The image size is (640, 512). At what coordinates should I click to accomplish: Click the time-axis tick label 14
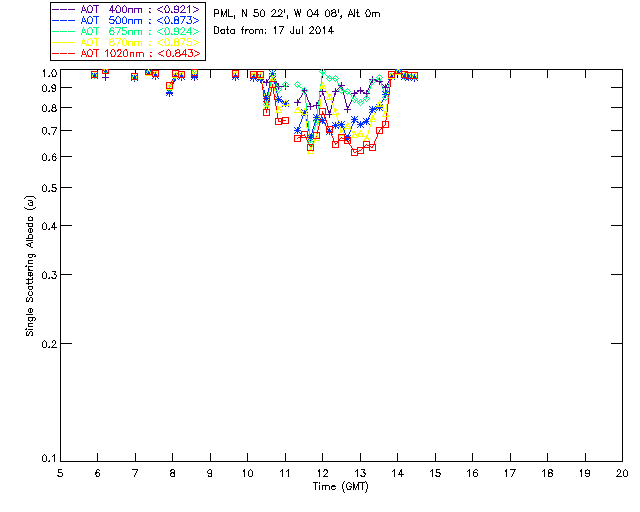(x=398, y=473)
